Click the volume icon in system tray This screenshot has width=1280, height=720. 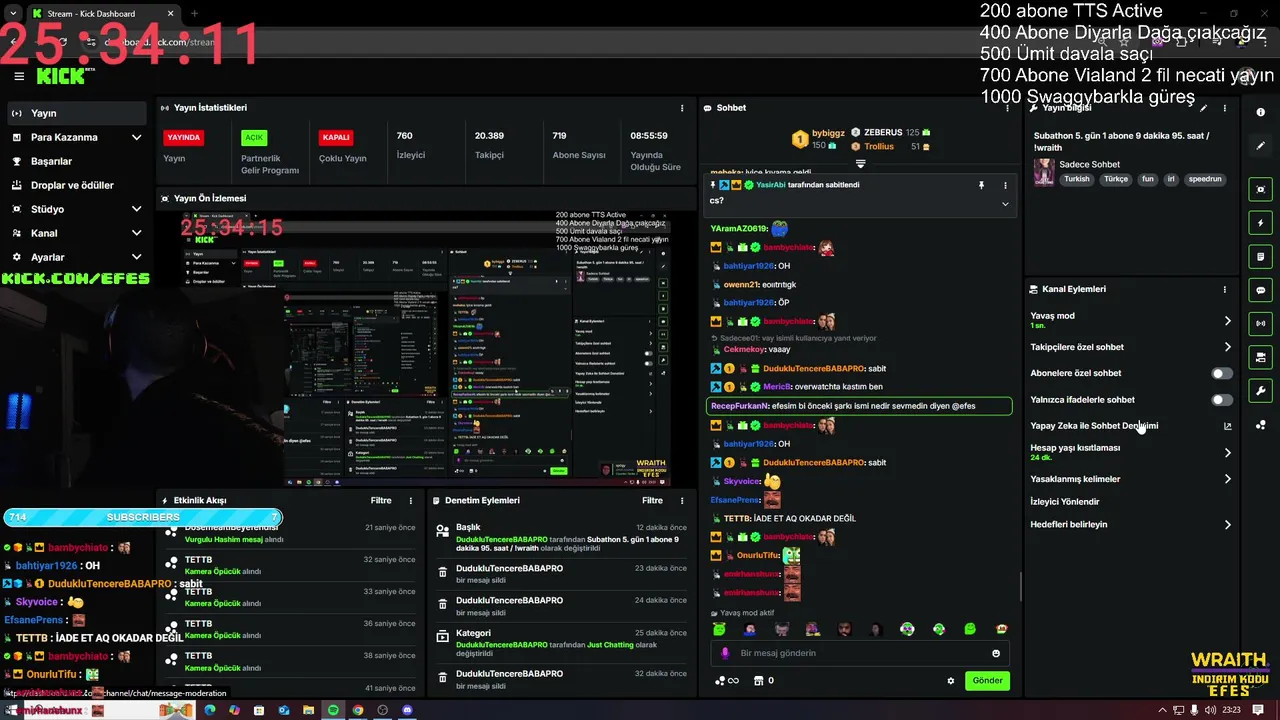point(1211,710)
